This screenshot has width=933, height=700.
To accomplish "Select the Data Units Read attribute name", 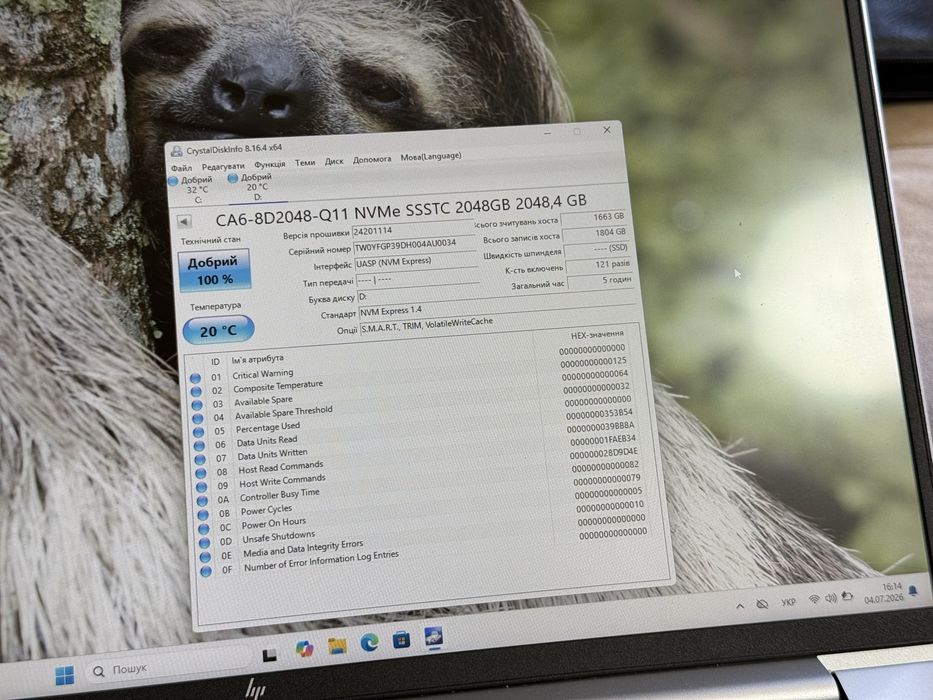I will click(267, 441).
